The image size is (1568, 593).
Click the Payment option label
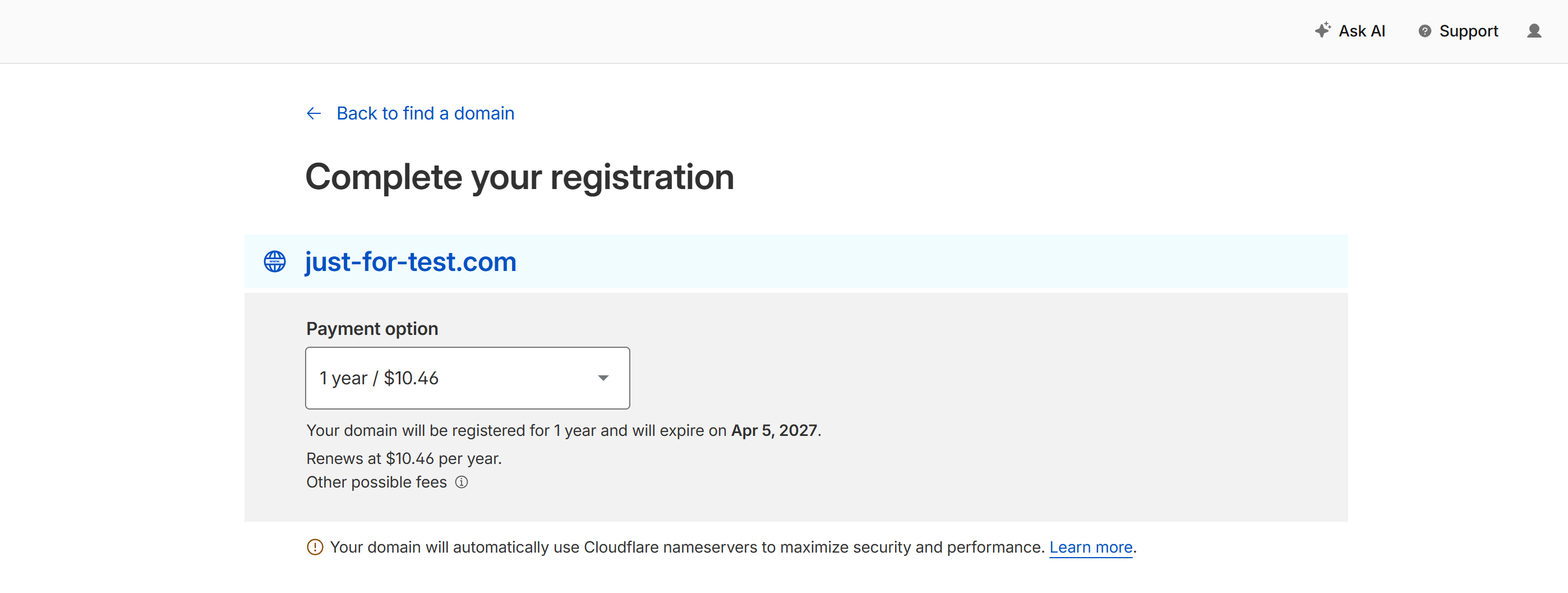(x=372, y=329)
